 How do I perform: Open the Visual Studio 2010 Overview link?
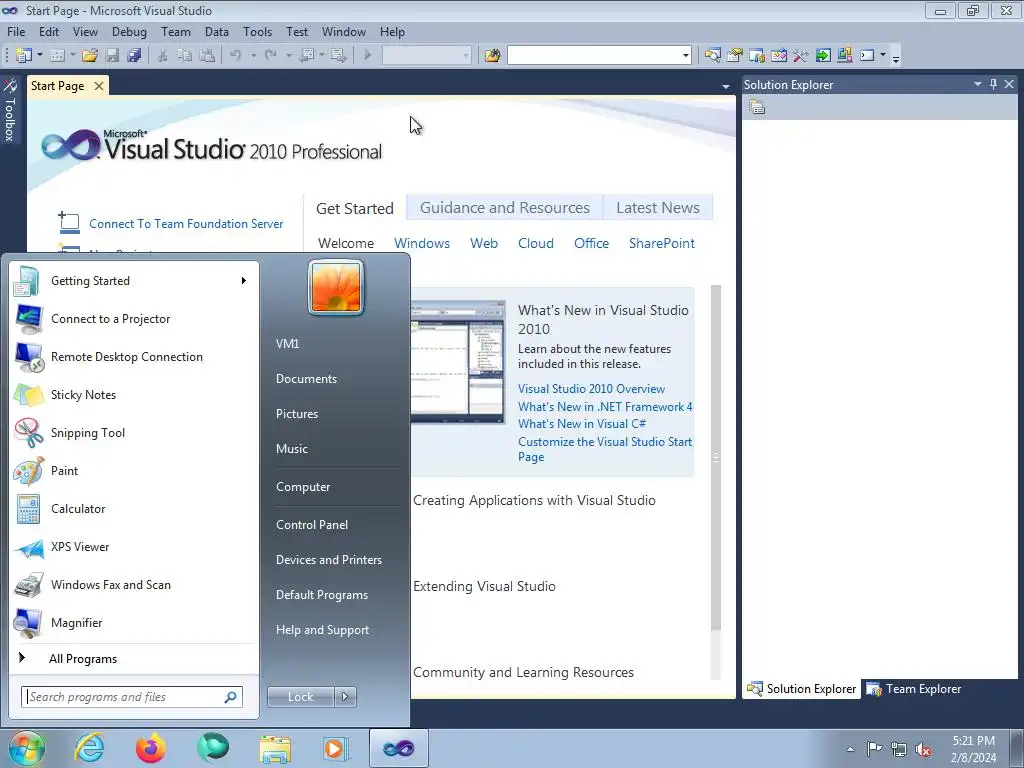(x=591, y=389)
